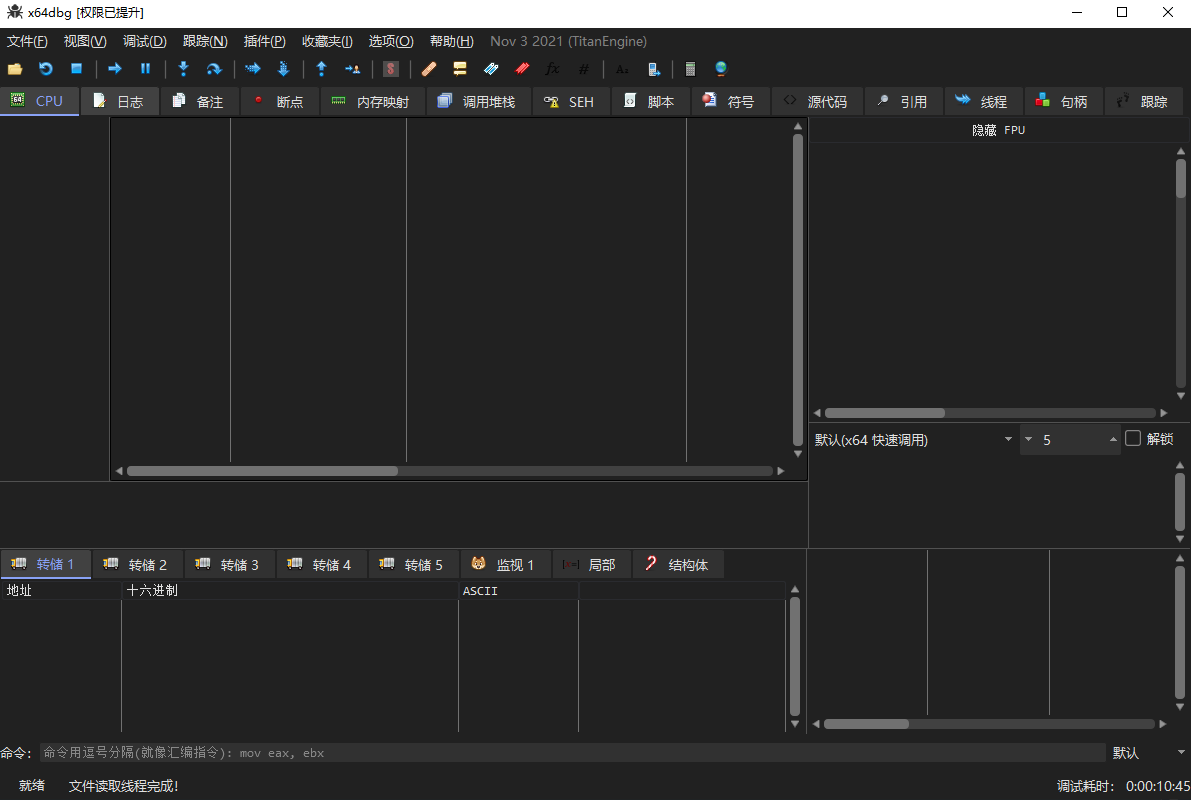Open the calculator icon
The image size is (1191, 800).
point(690,69)
